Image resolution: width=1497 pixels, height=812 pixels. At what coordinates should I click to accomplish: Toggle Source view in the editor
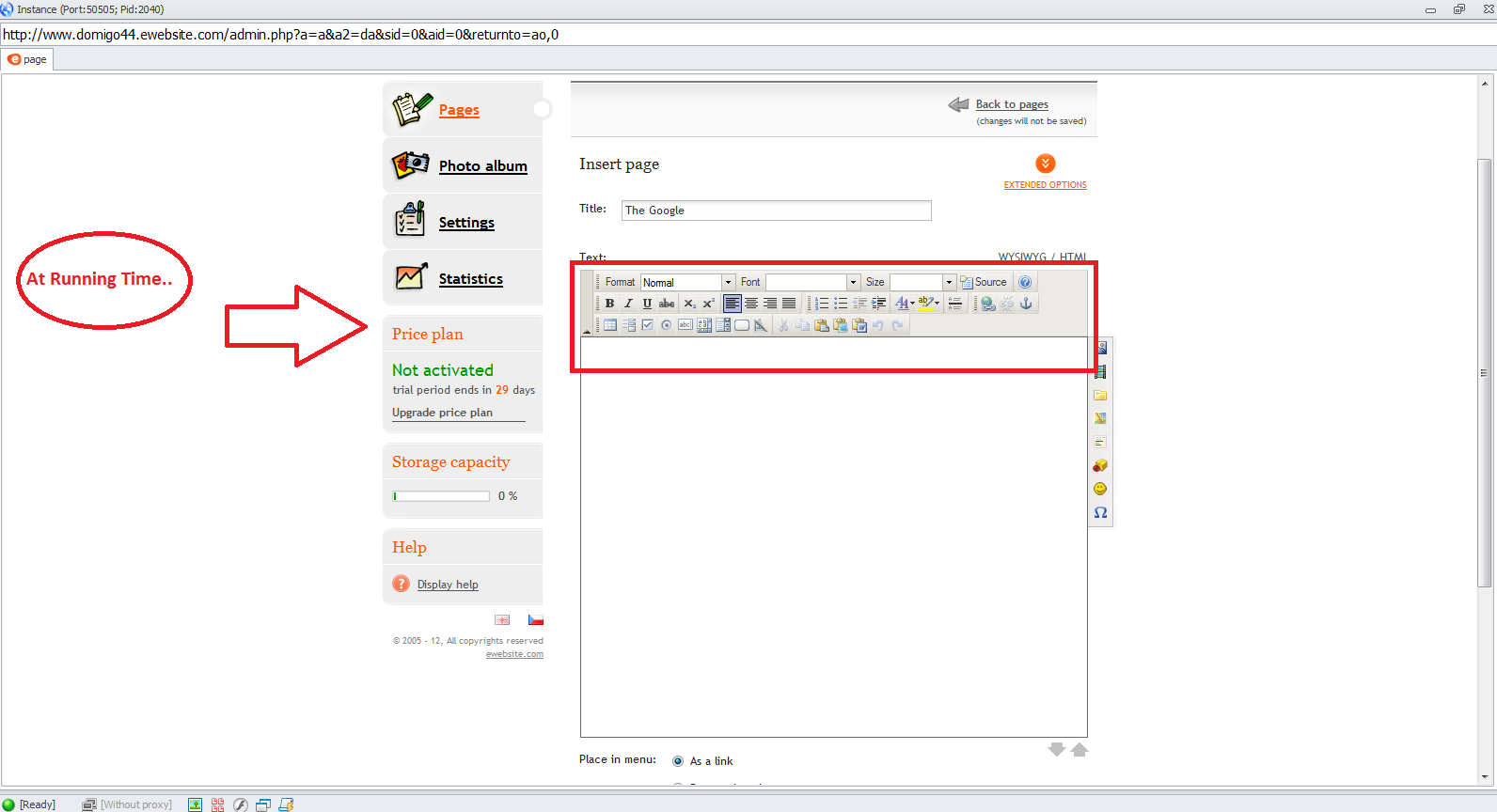pos(984,282)
